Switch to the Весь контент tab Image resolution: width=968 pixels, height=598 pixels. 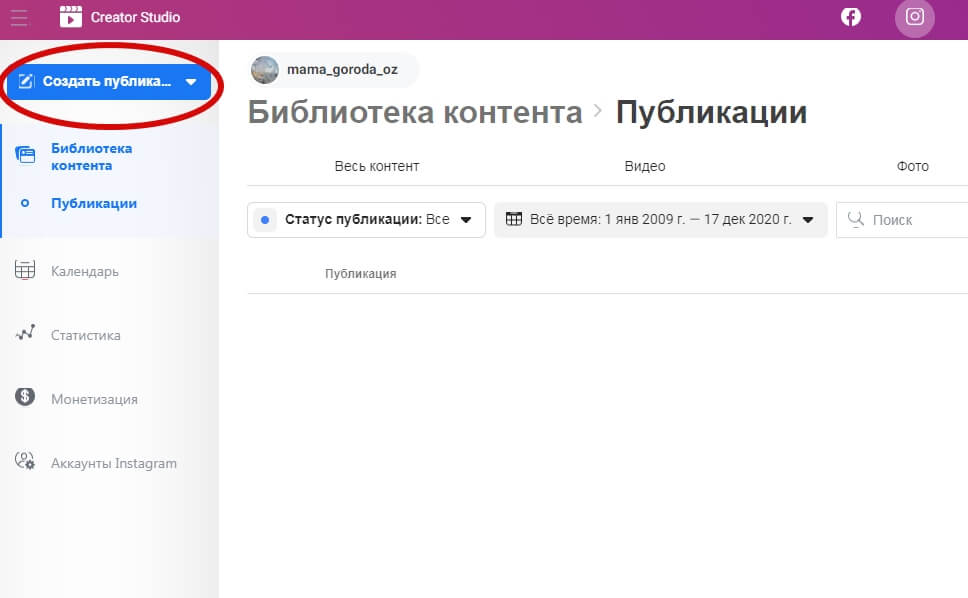(x=377, y=166)
